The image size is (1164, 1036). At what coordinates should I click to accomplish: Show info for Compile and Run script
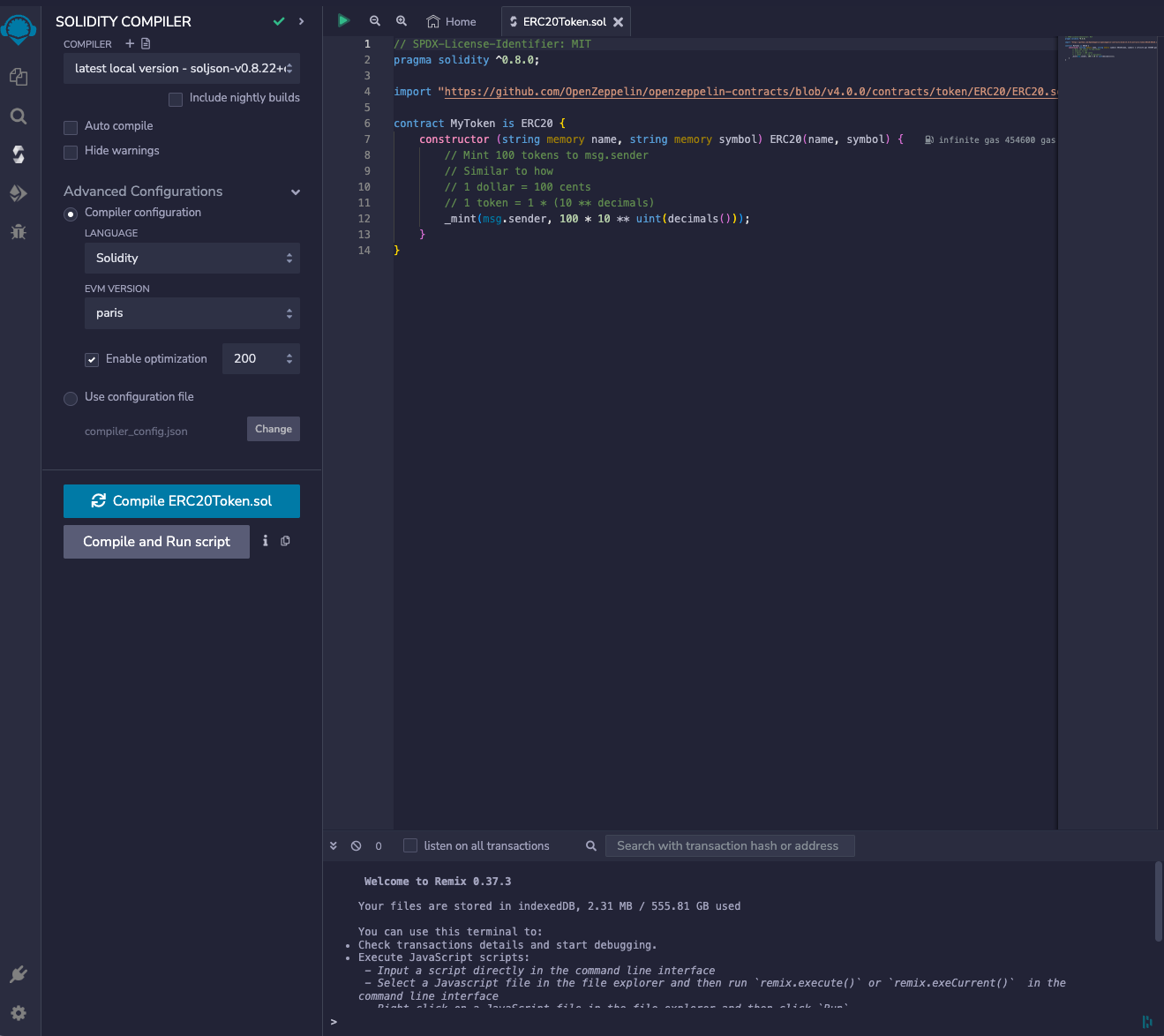click(x=265, y=541)
